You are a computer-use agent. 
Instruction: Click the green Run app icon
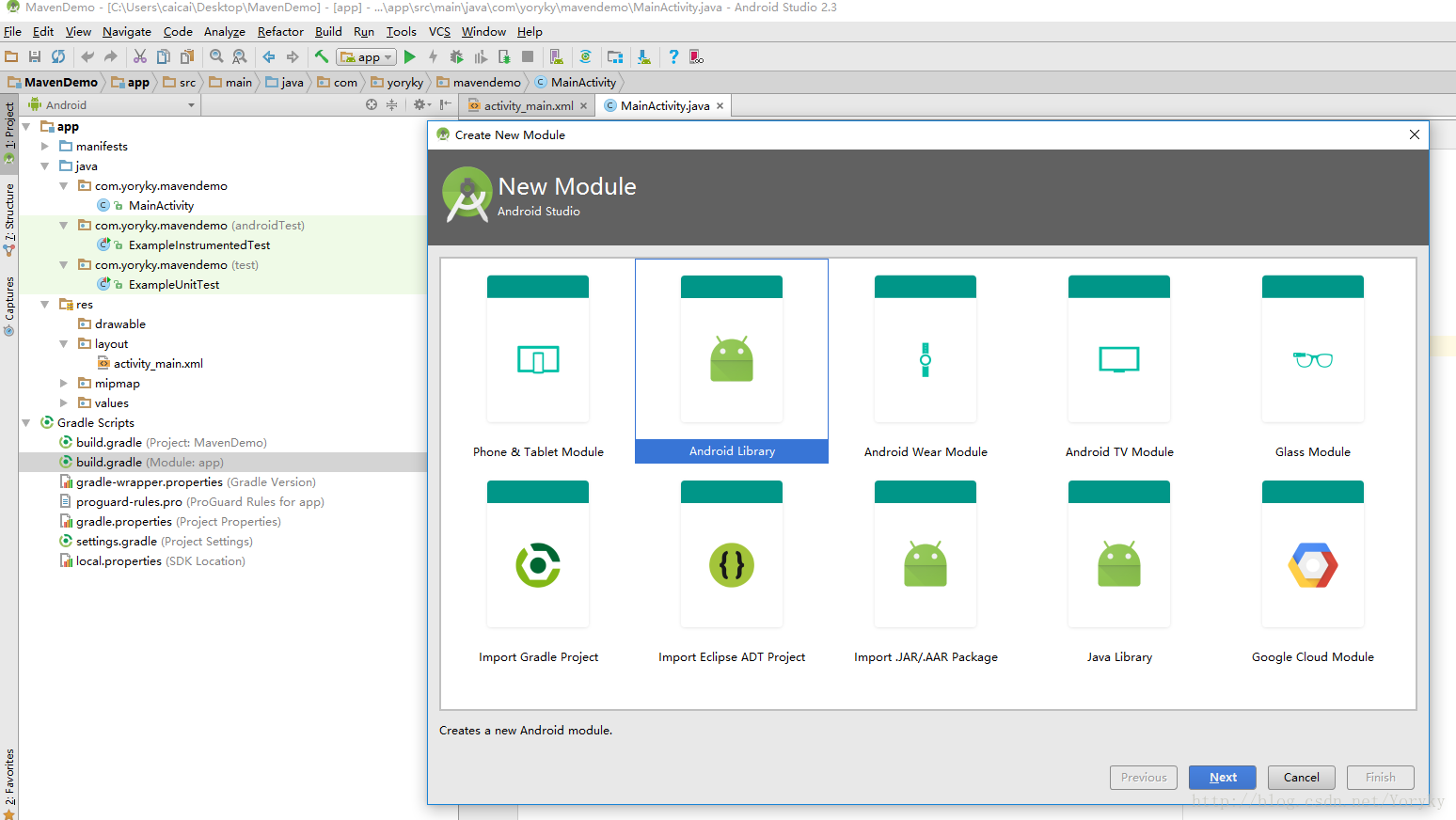(x=410, y=56)
